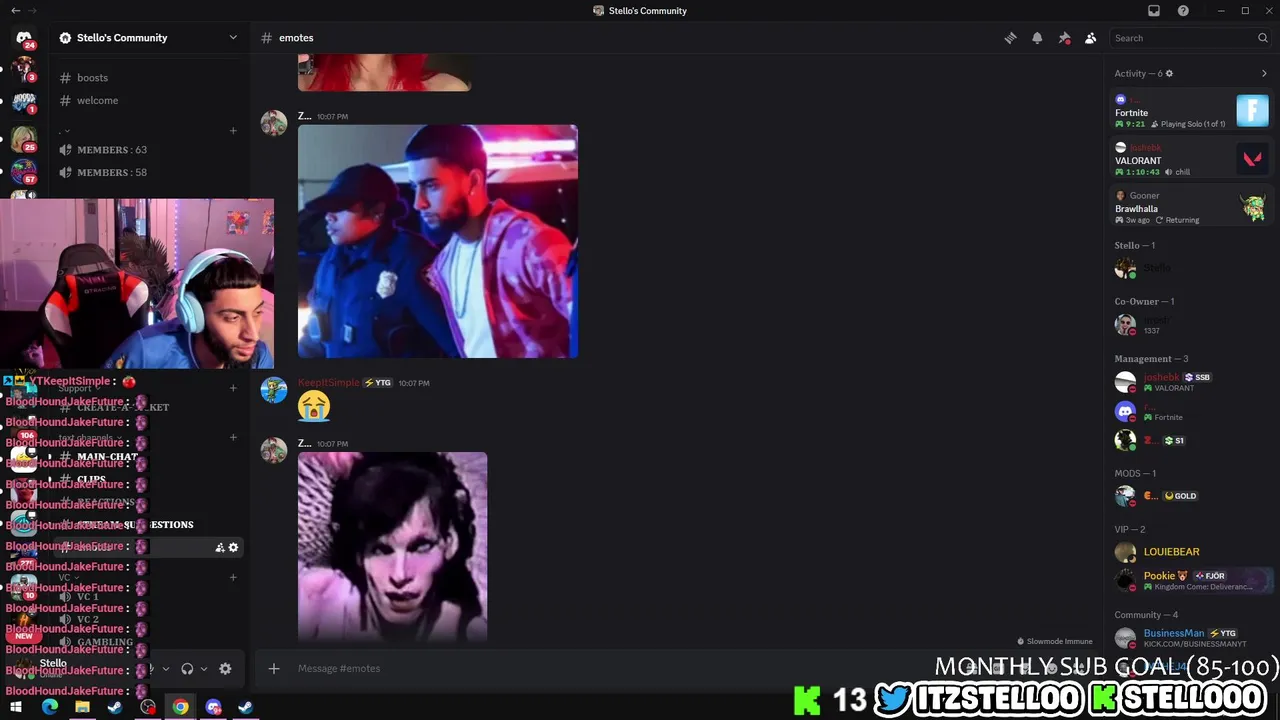Open the police car image attachment
Image resolution: width=1280 pixels, height=720 pixels.
click(438, 241)
